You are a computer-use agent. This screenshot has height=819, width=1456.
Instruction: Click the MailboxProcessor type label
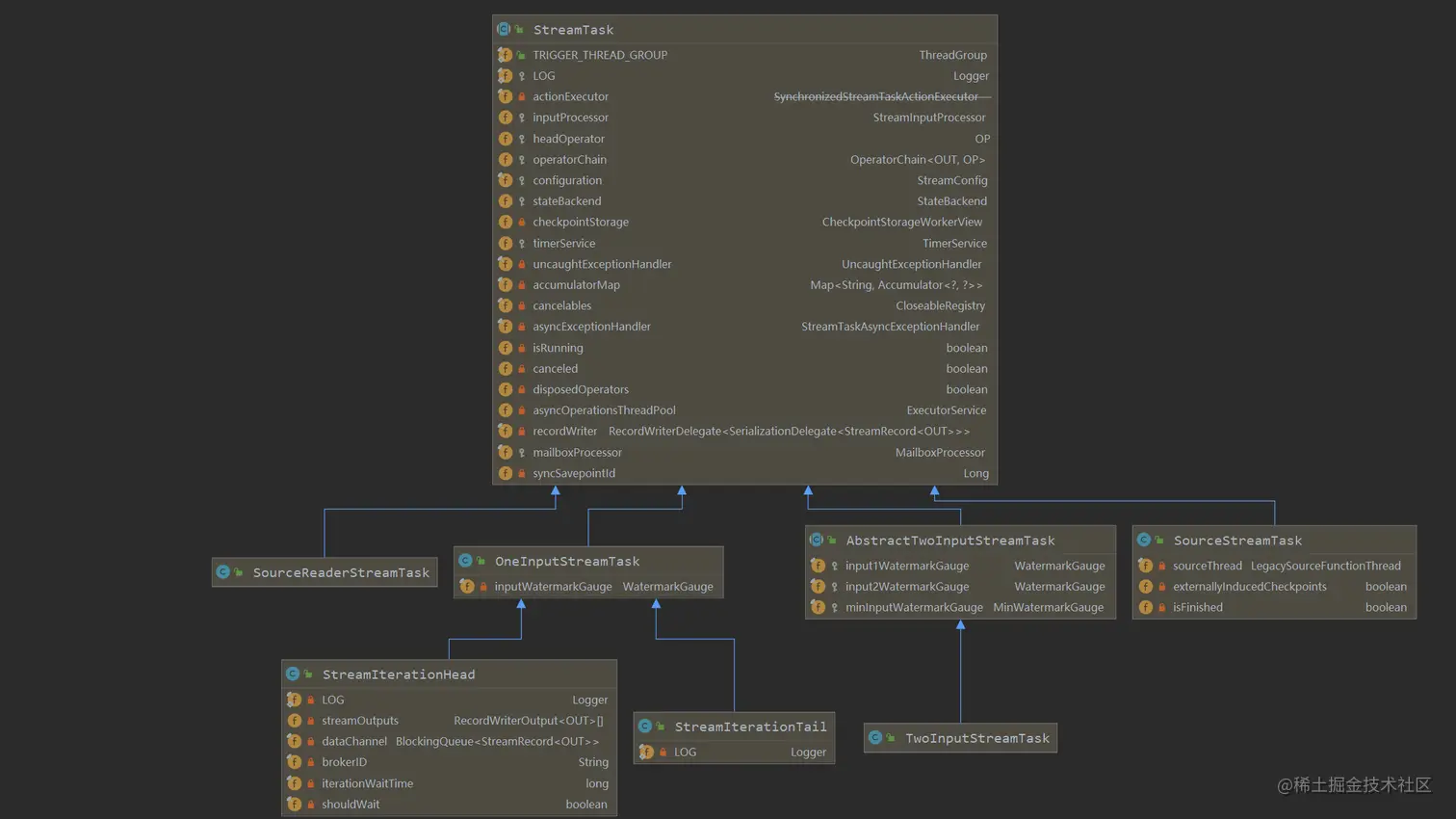click(940, 452)
